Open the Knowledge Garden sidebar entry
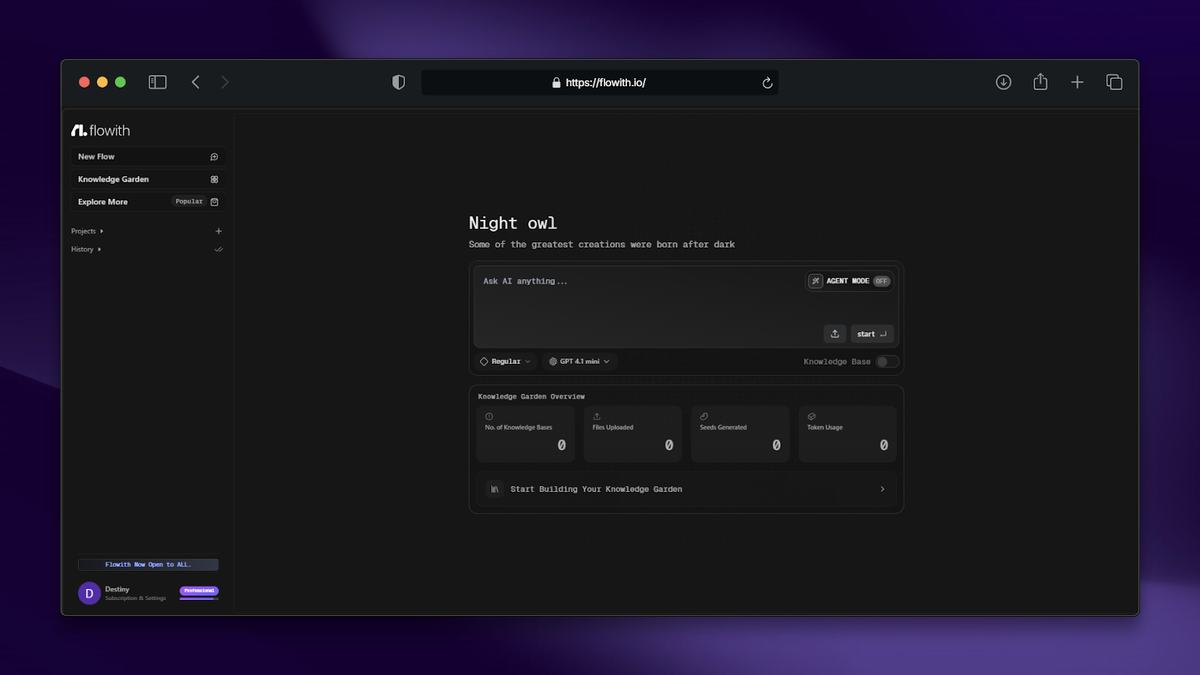This screenshot has width=1200, height=675. click(x=148, y=179)
